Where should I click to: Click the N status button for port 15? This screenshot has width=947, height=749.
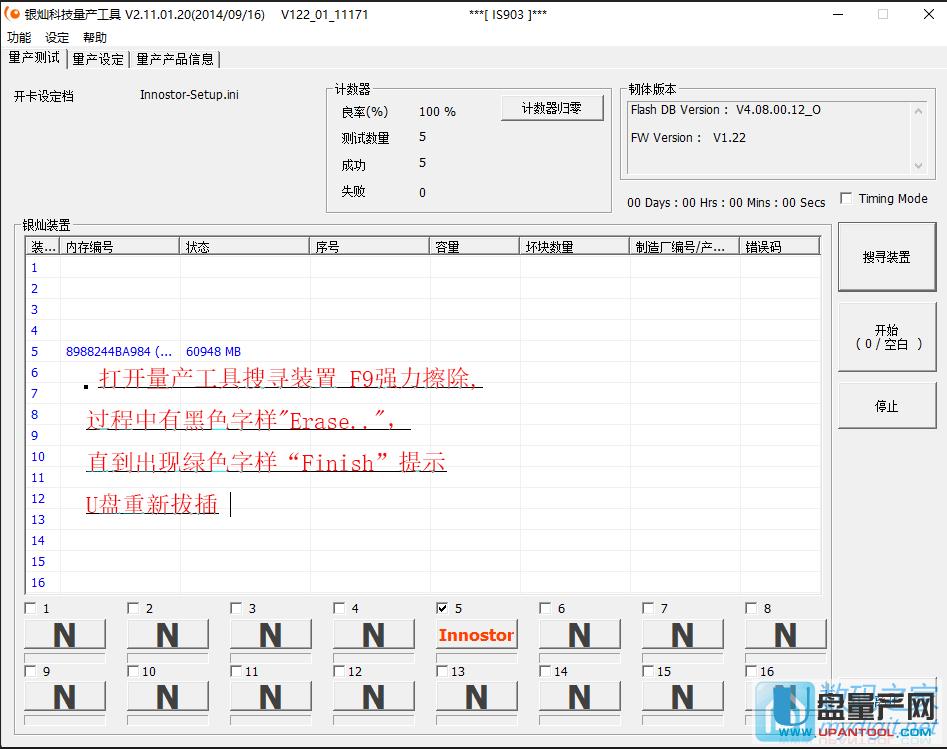[682, 696]
